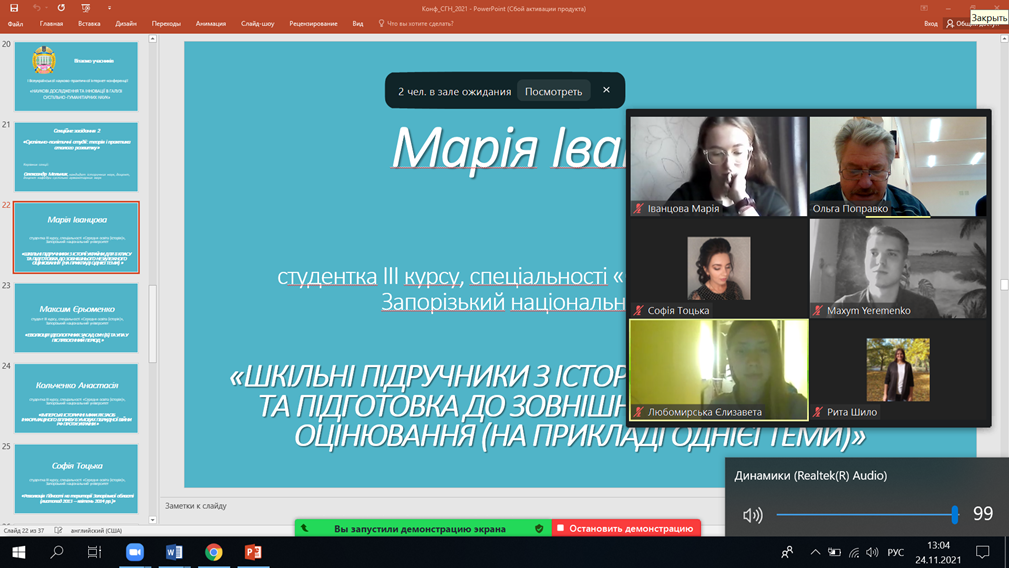This screenshot has height=568, width=1009.
Task: Click muted mic icon beside Рита Шило
Action: (818, 412)
